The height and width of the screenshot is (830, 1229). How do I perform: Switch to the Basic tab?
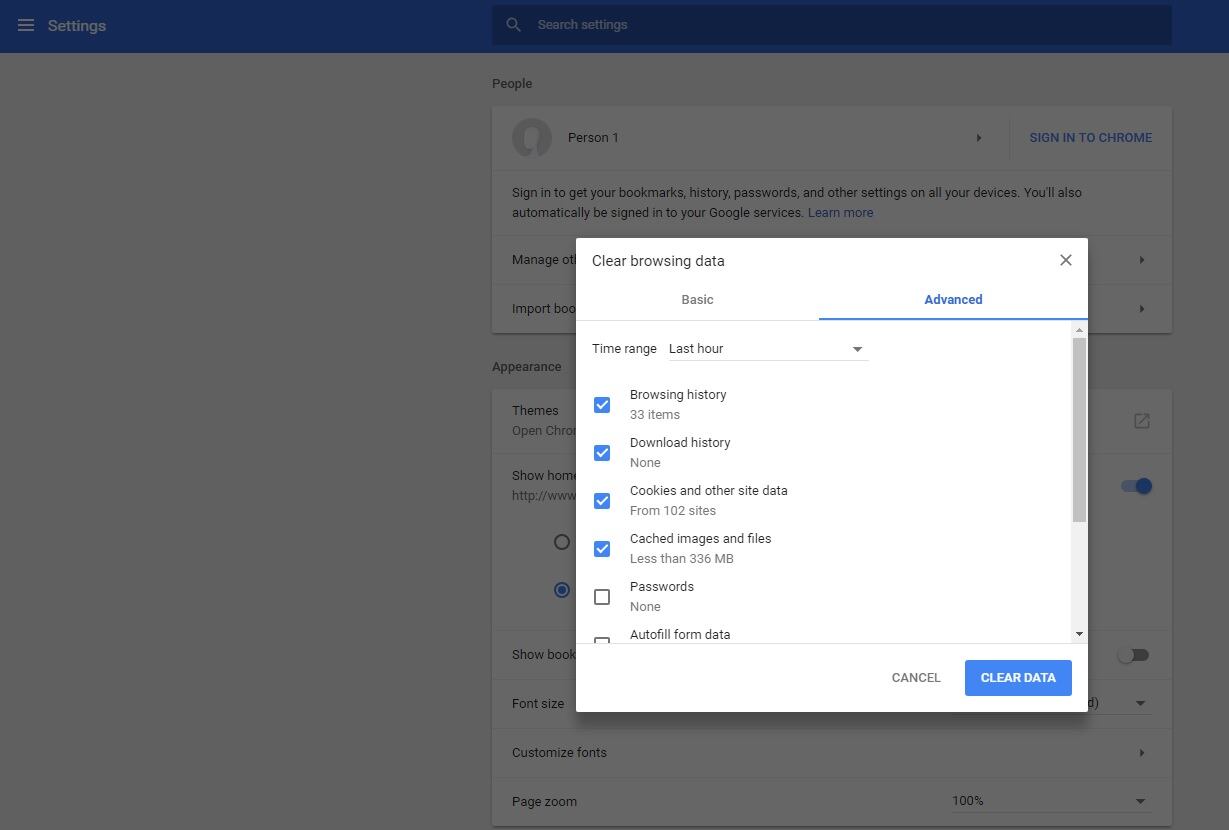click(697, 300)
